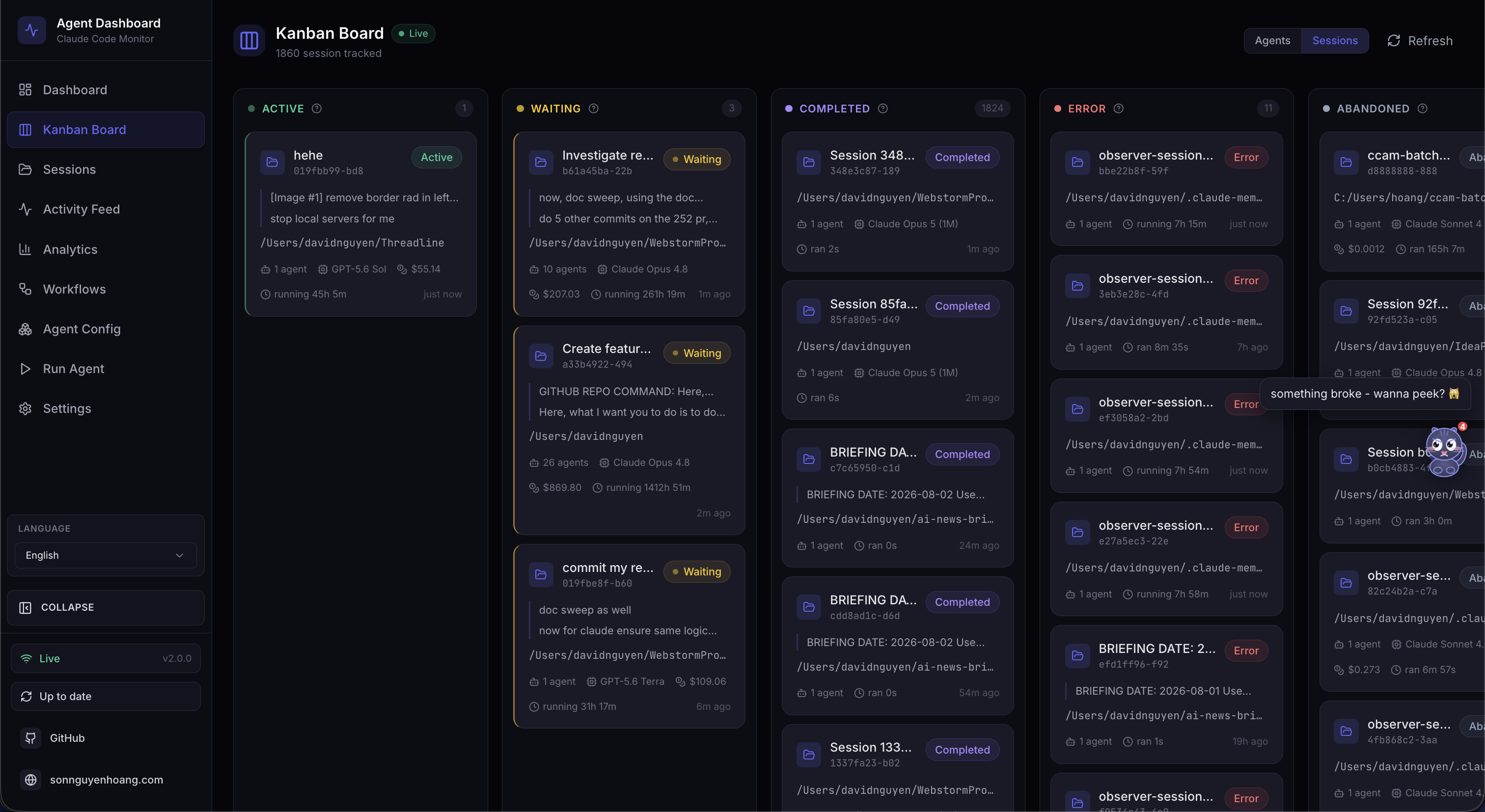Open Agent Config page
The image size is (1485, 812).
coord(106,328)
